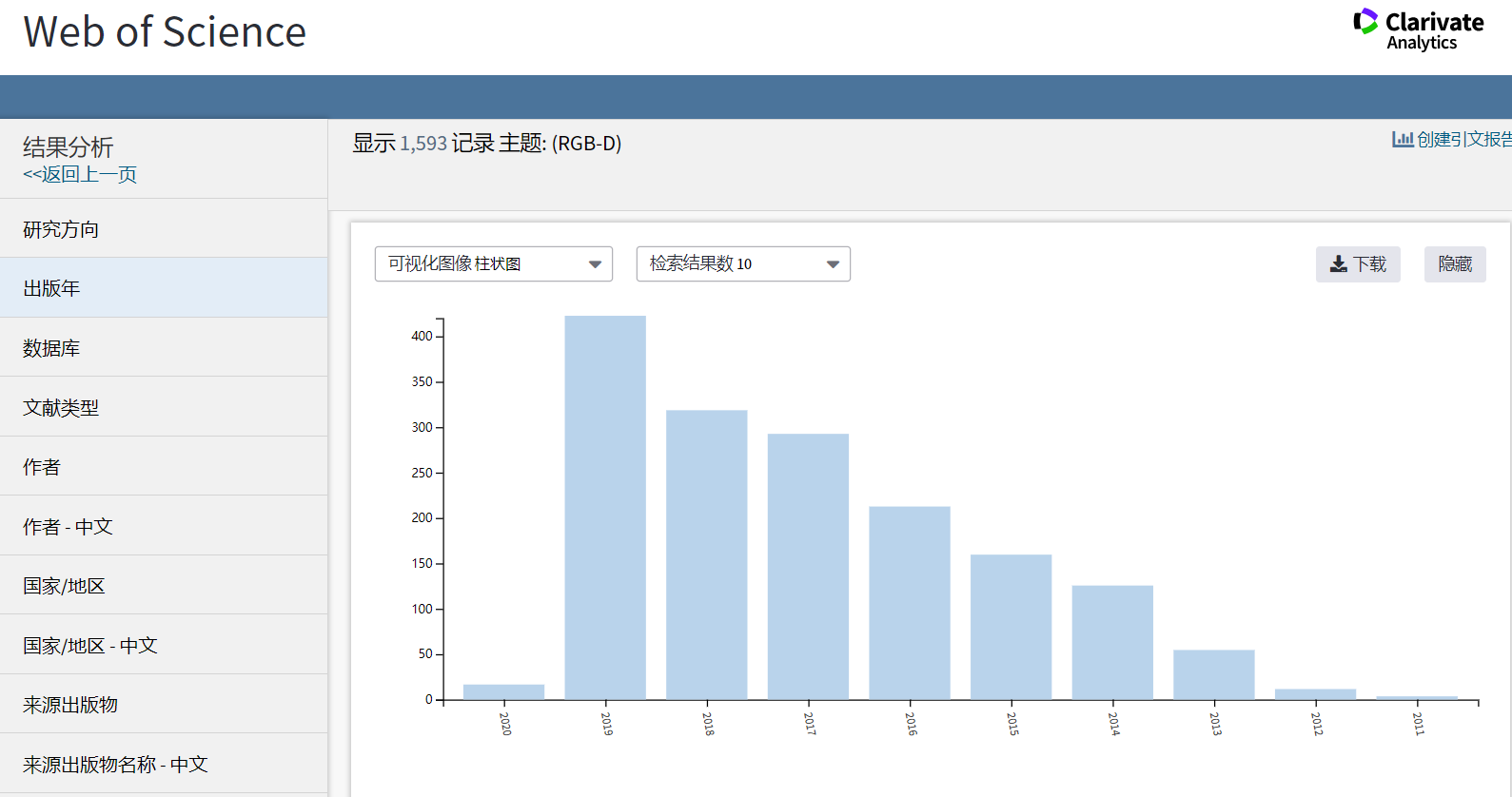This screenshot has width=1512, height=797.
Task: Click the Clarivate Analytics logo
Action: click(x=1418, y=29)
